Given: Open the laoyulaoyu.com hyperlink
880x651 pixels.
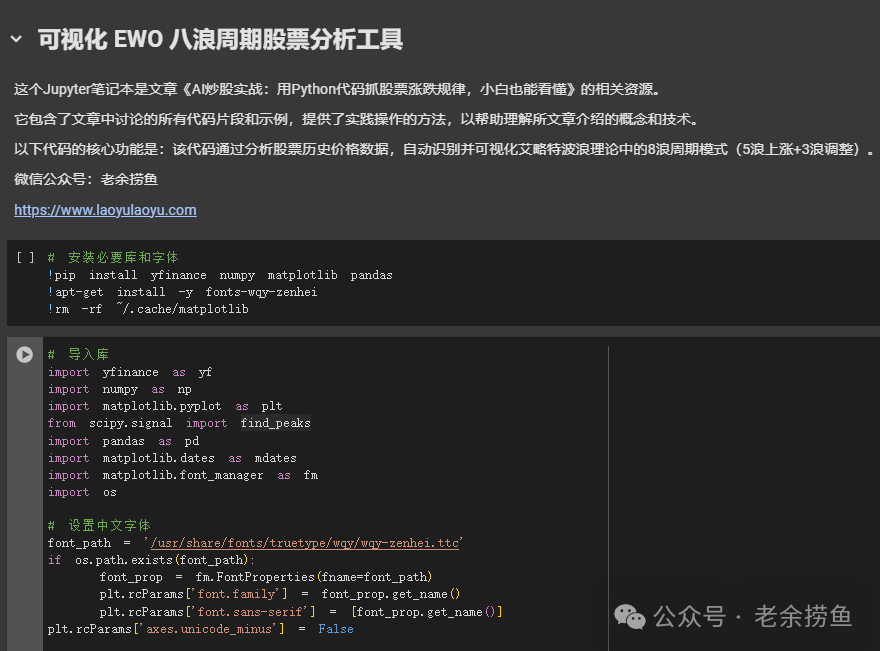Looking at the screenshot, I should (x=106, y=210).
